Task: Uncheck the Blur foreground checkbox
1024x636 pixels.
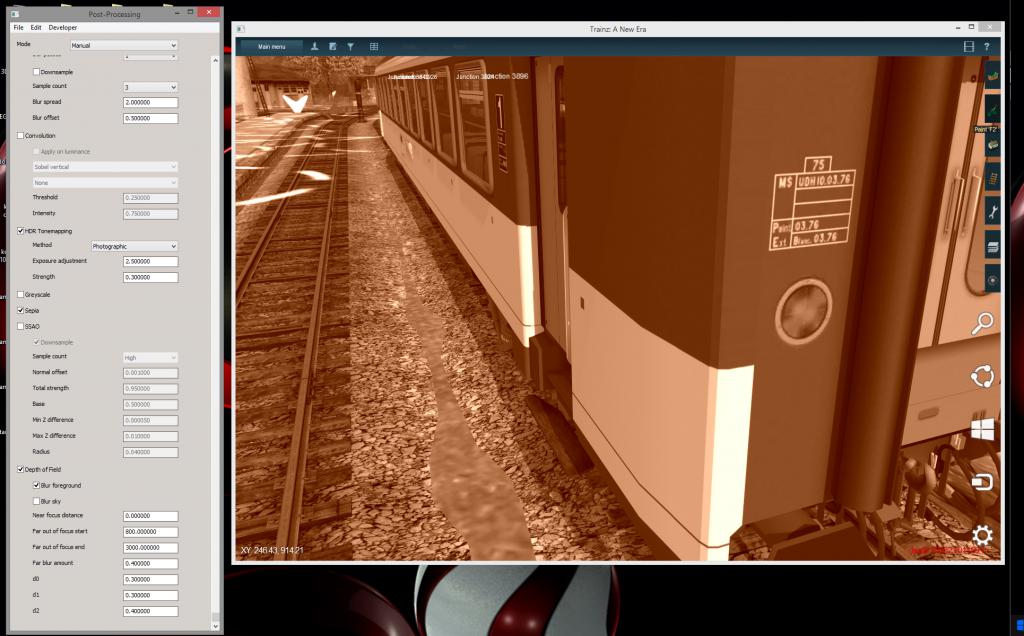Action: (37, 485)
